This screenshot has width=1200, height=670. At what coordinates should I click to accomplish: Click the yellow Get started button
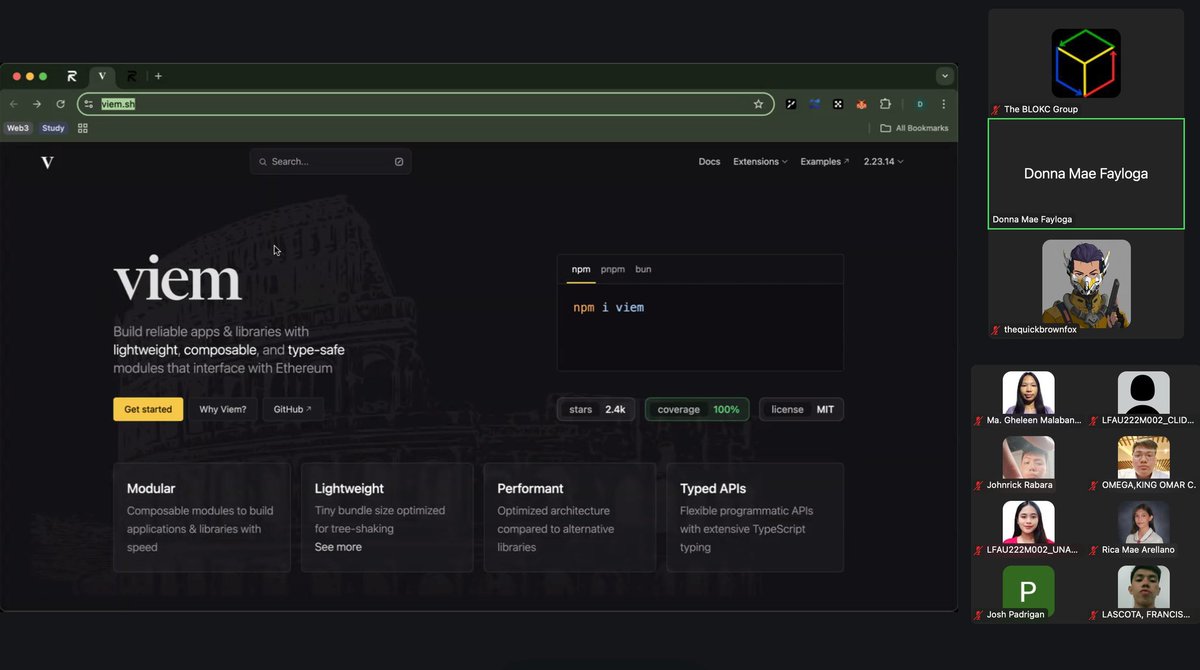coord(148,409)
